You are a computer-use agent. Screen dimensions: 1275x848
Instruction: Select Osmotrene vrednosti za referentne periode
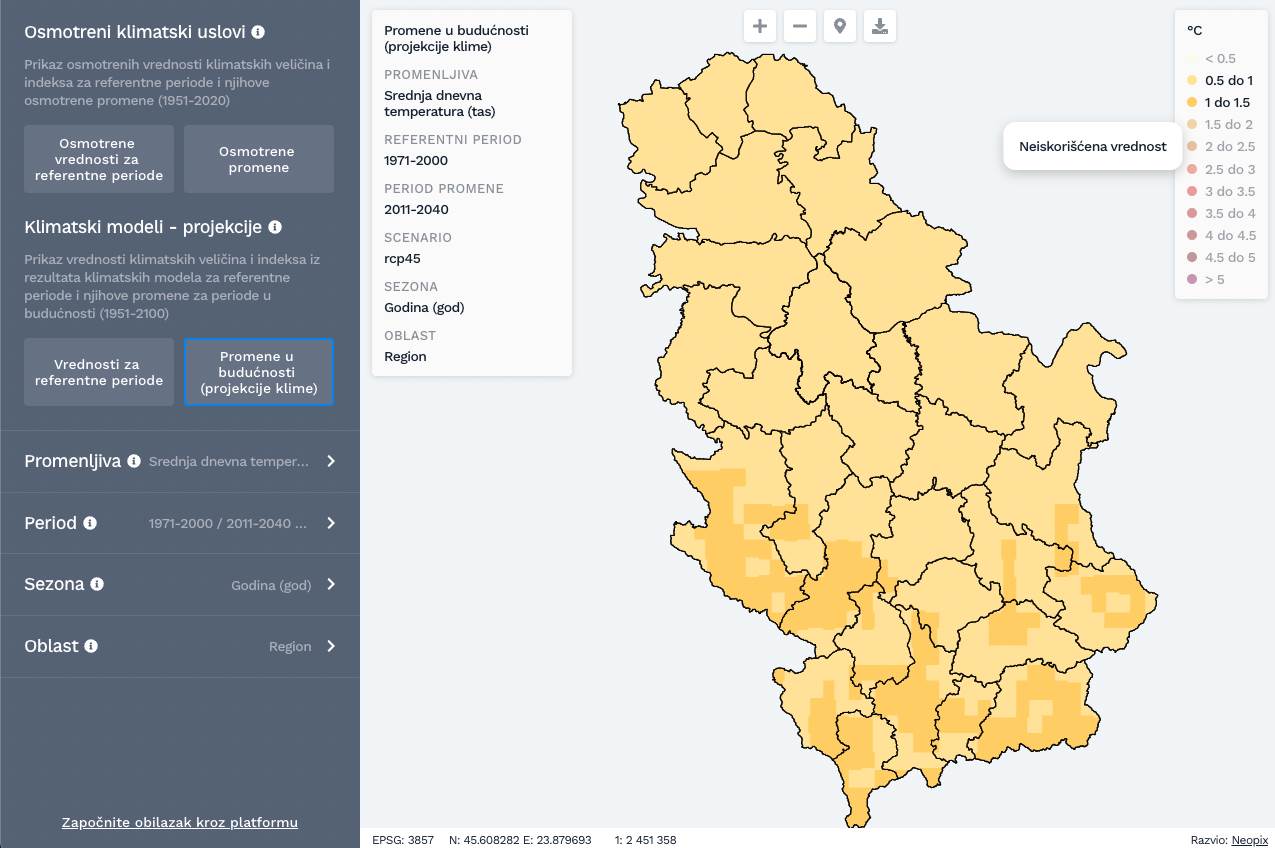pyautogui.click(x=99, y=159)
